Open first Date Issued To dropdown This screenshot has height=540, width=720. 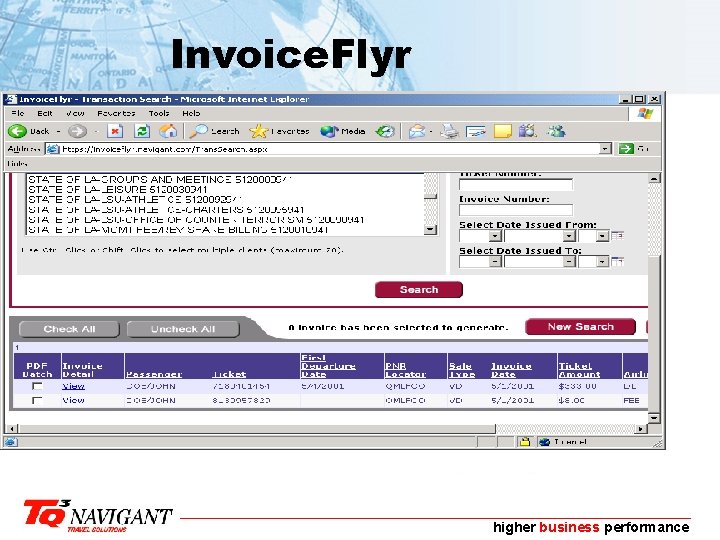495,262
